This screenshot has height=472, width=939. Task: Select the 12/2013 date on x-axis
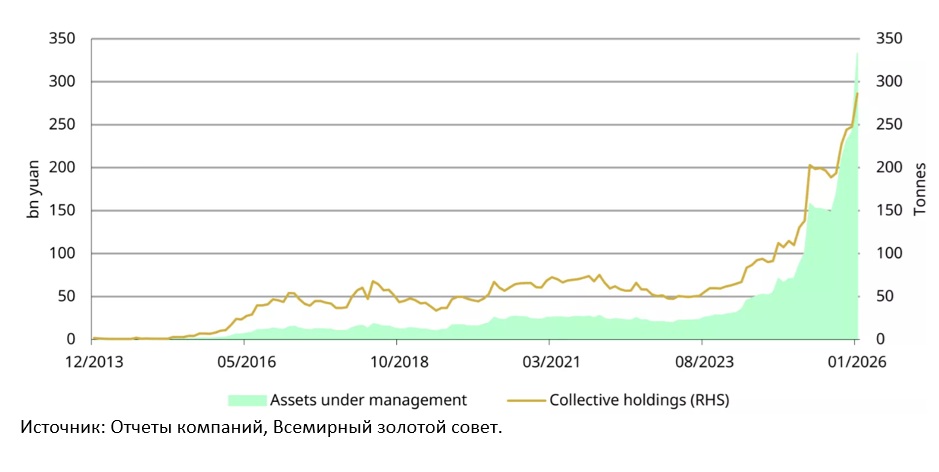pyautogui.click(x=92, y=360)
